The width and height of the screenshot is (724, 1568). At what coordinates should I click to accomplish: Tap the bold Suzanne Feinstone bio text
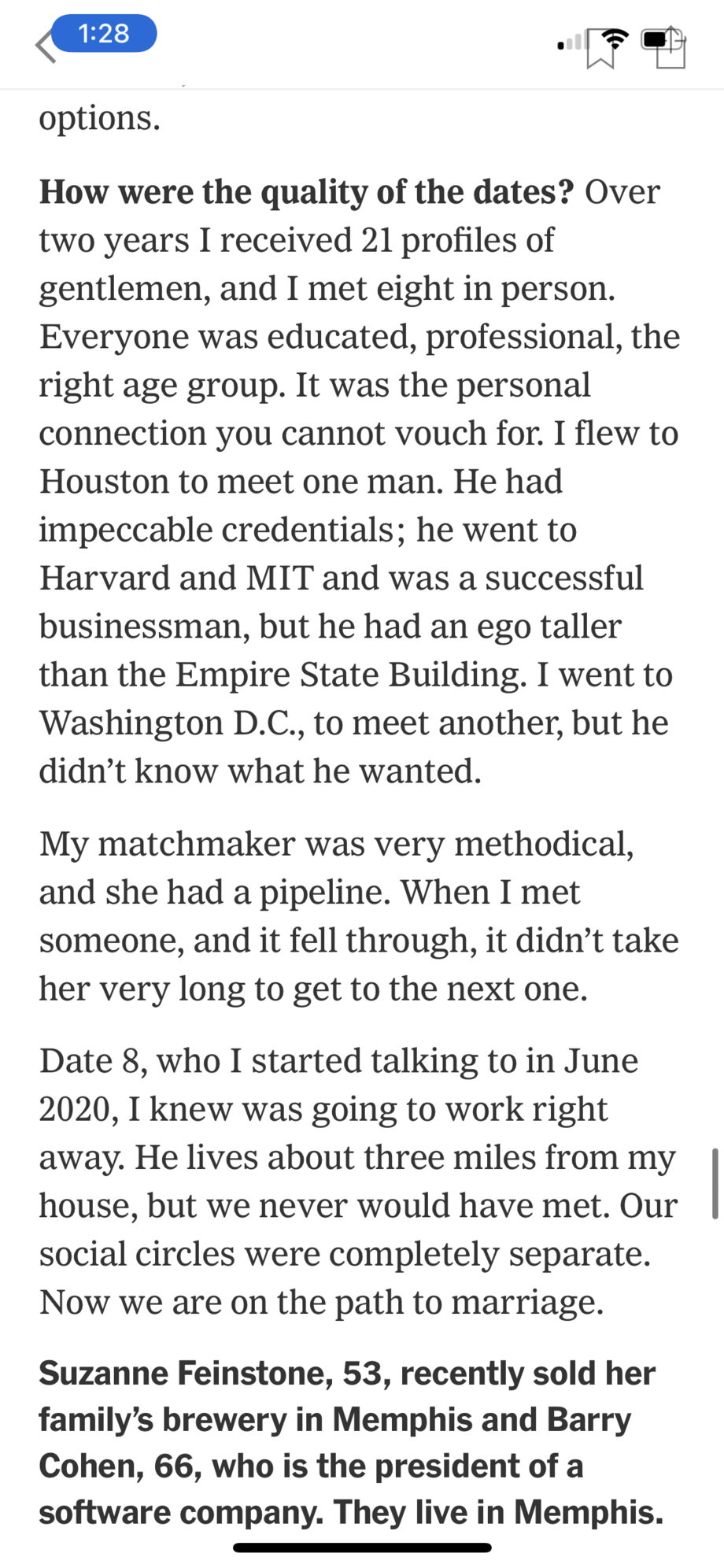tap(352, 1442)
